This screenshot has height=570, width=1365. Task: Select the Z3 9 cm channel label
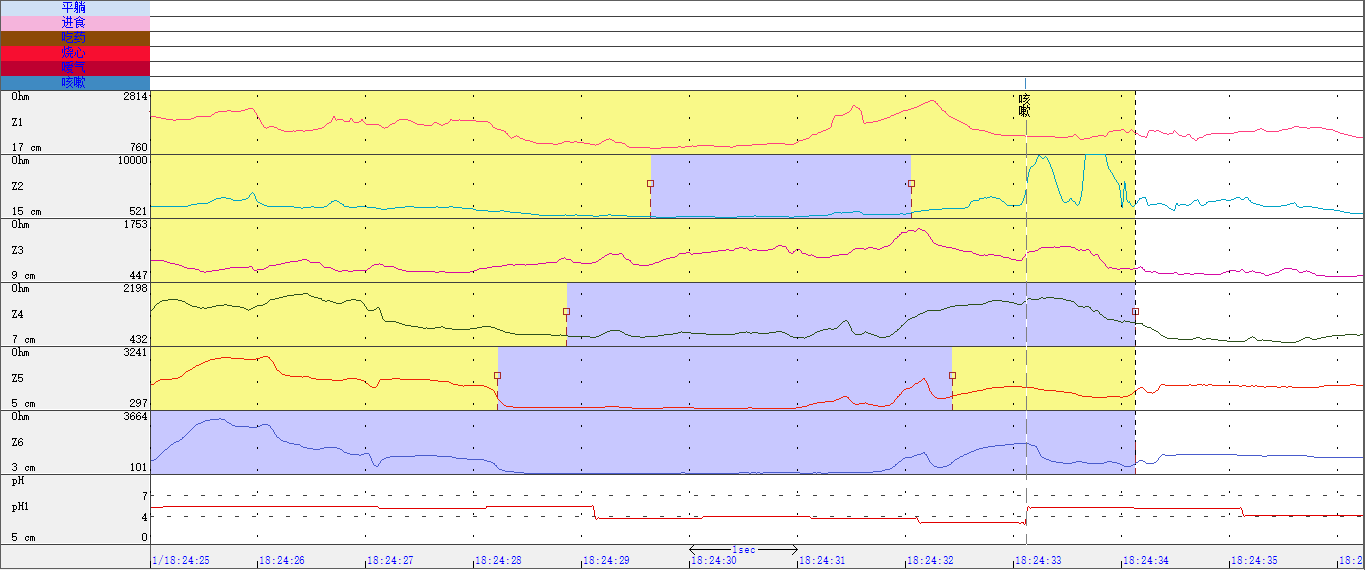click(17, 250)
